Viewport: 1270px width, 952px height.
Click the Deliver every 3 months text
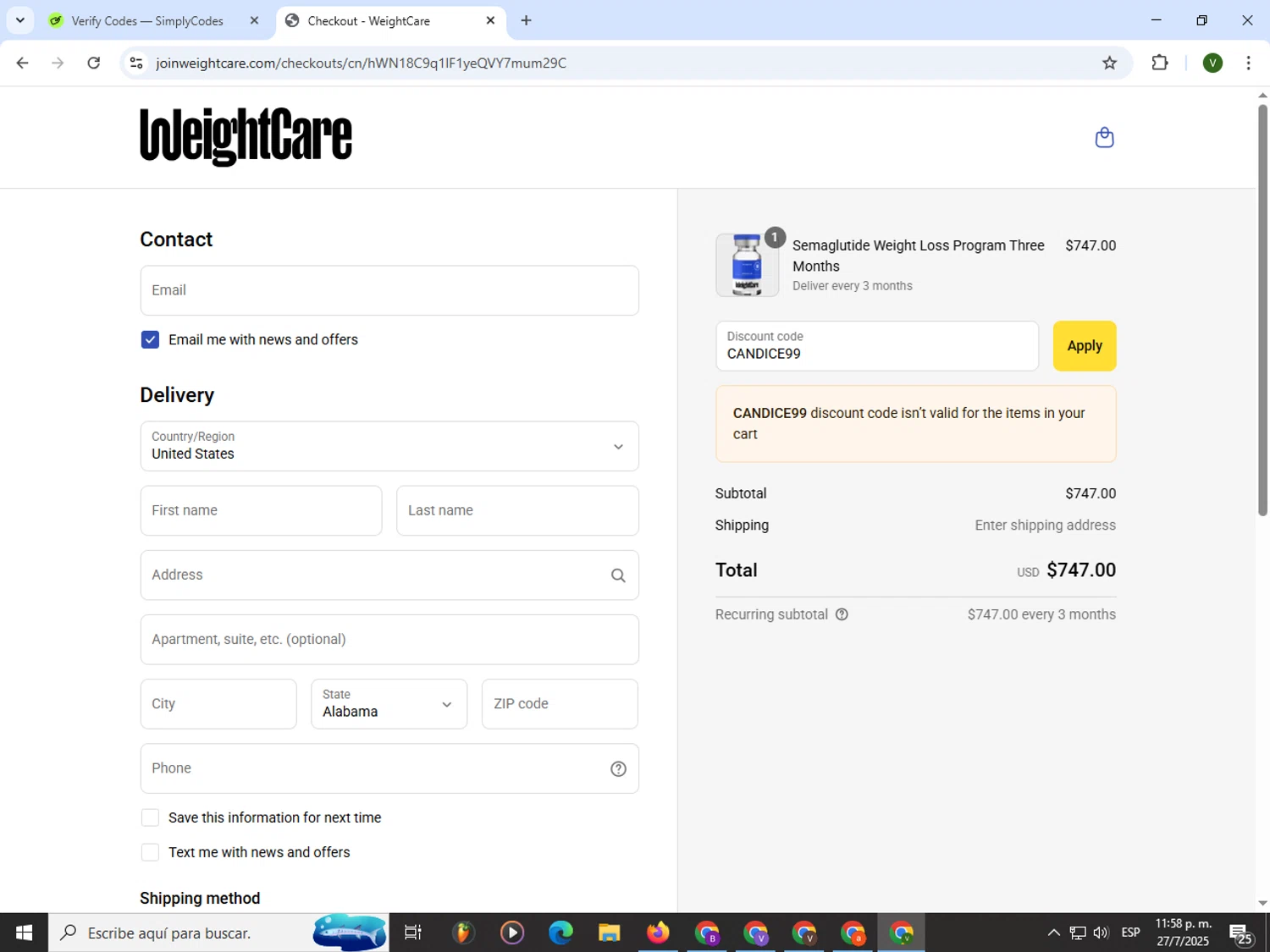(x=852, y=286)
